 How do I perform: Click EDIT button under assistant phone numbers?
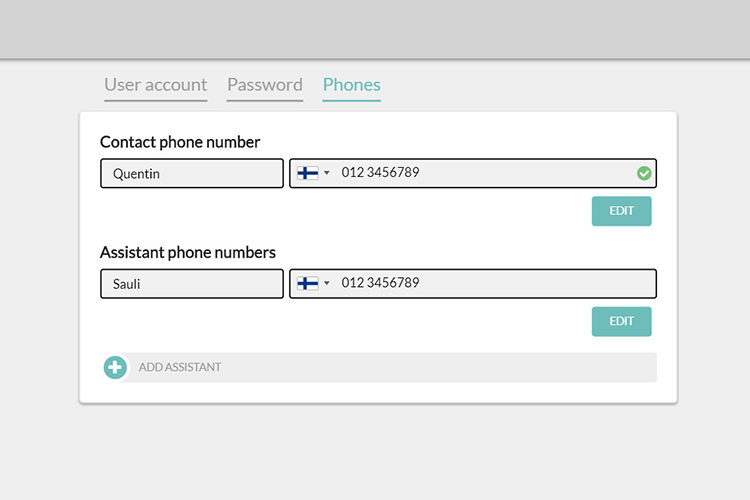[x=621, y=322]
